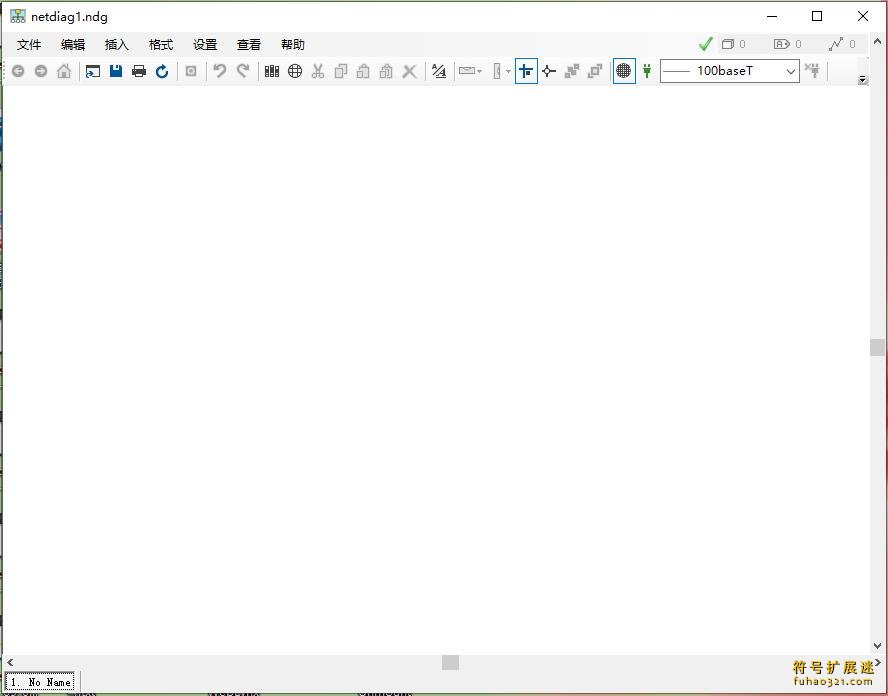Open the line style dropdown arrow
Viewport: 888px width, 696px height.
(x=478, y=71)
